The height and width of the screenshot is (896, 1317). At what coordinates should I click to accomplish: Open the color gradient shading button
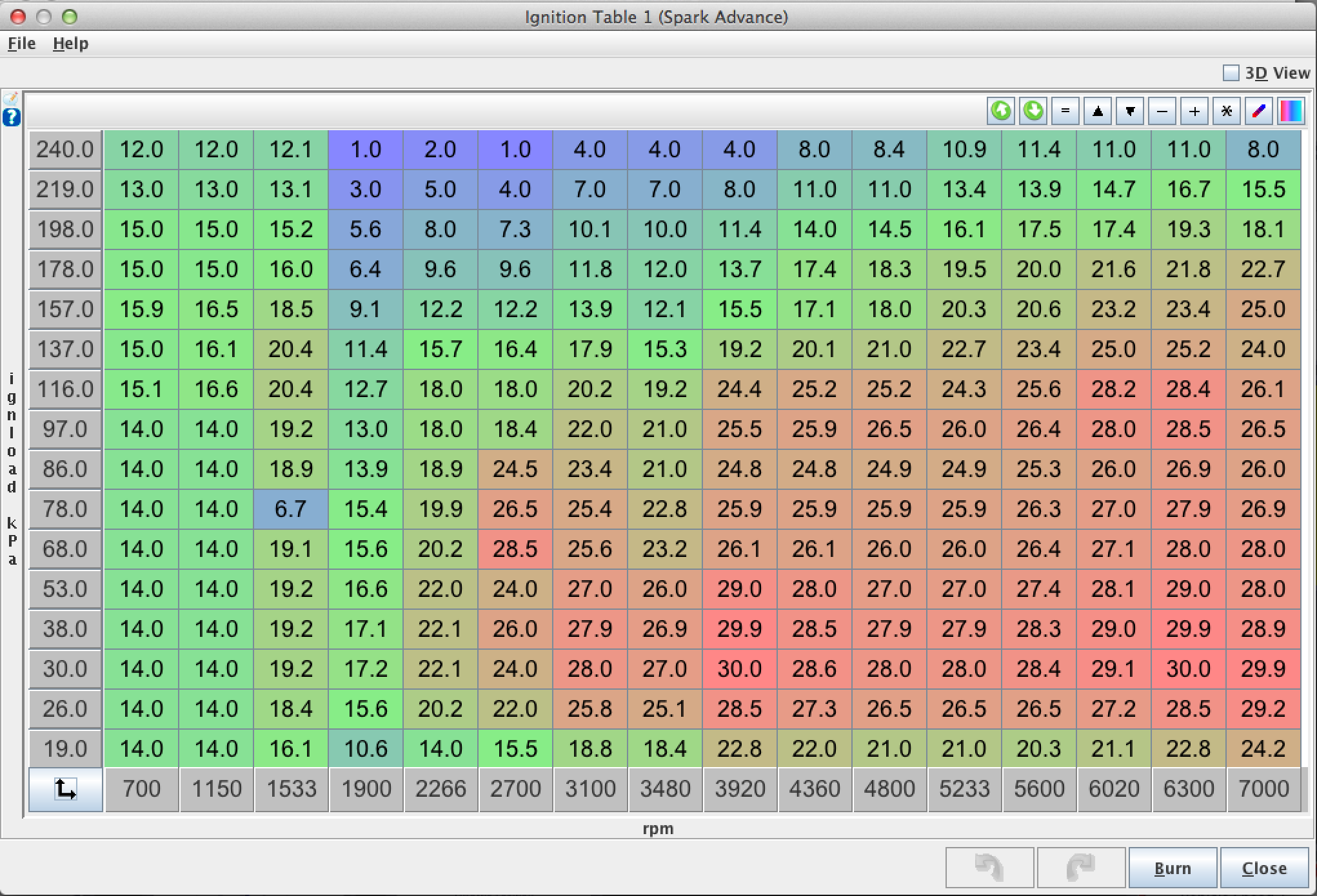pyautogui.click(x=1291, y=111)
